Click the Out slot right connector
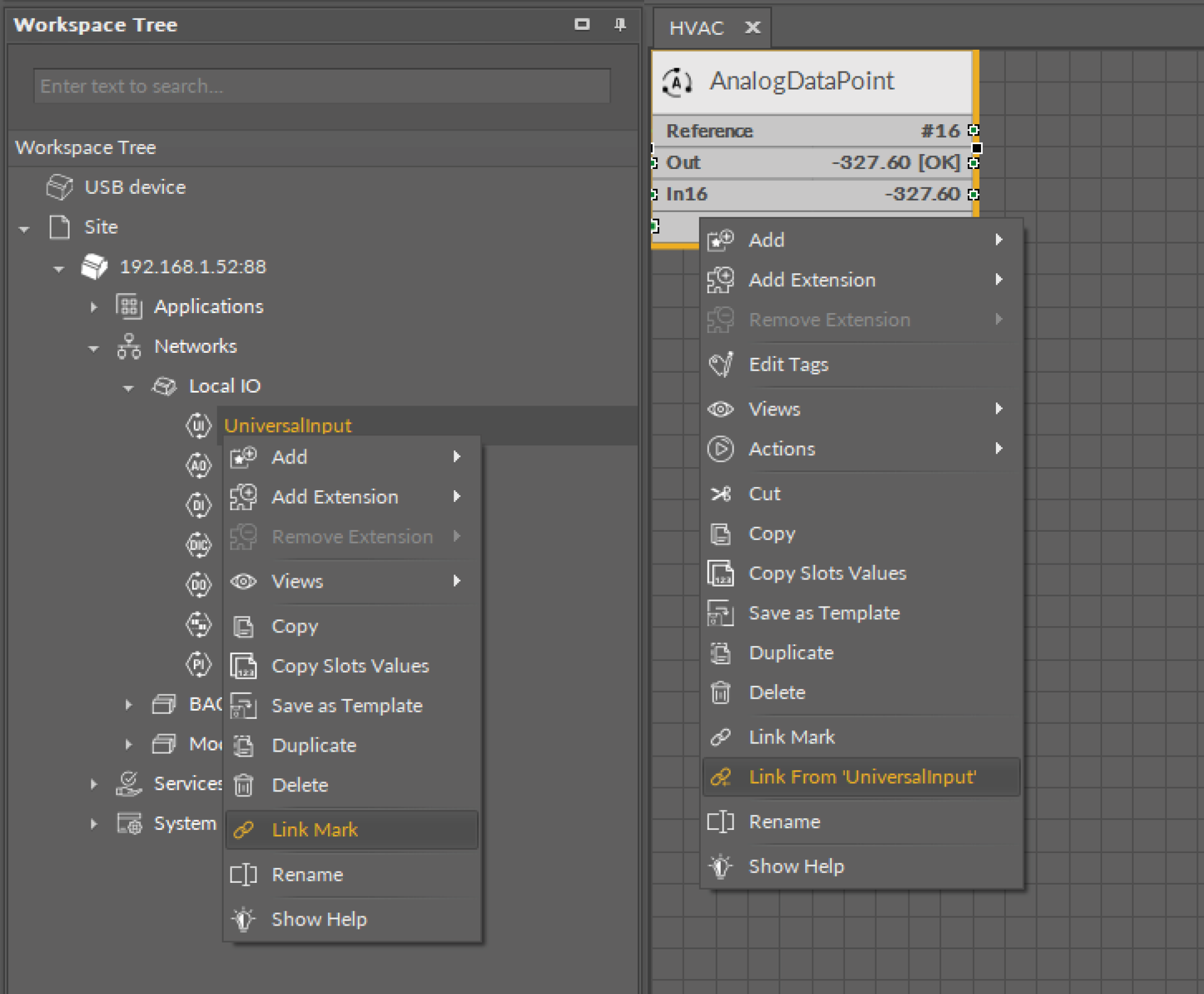 click(x=974, y=163)
